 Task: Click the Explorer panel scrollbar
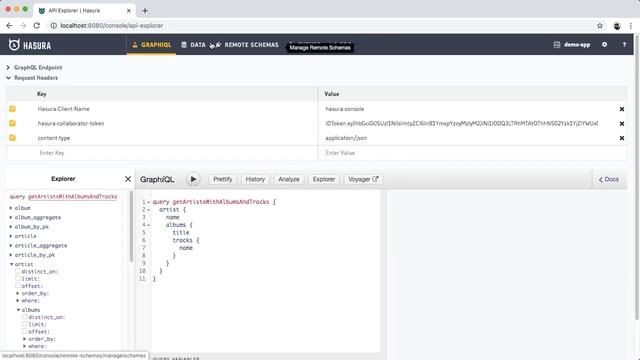tap(131, 227)
